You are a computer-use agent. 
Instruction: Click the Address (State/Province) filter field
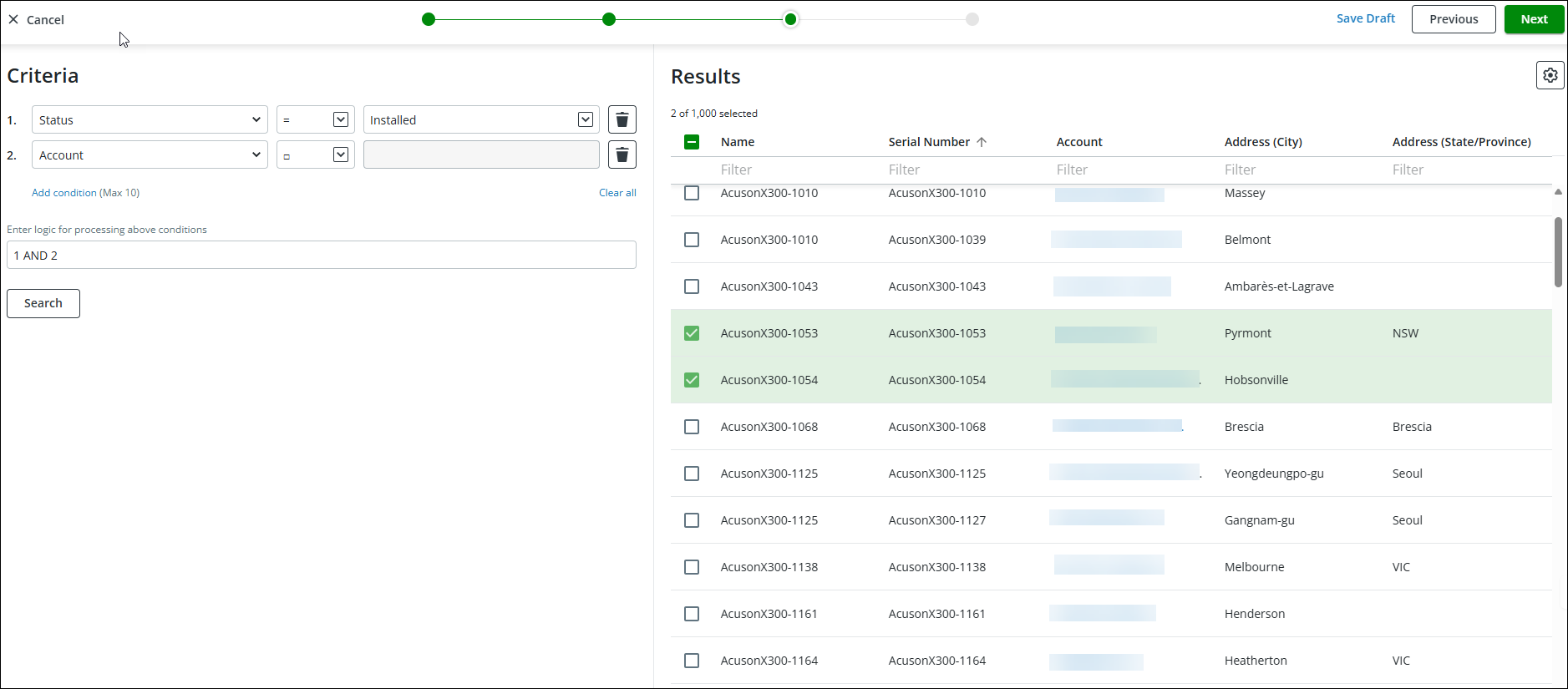coord(1469,170)
